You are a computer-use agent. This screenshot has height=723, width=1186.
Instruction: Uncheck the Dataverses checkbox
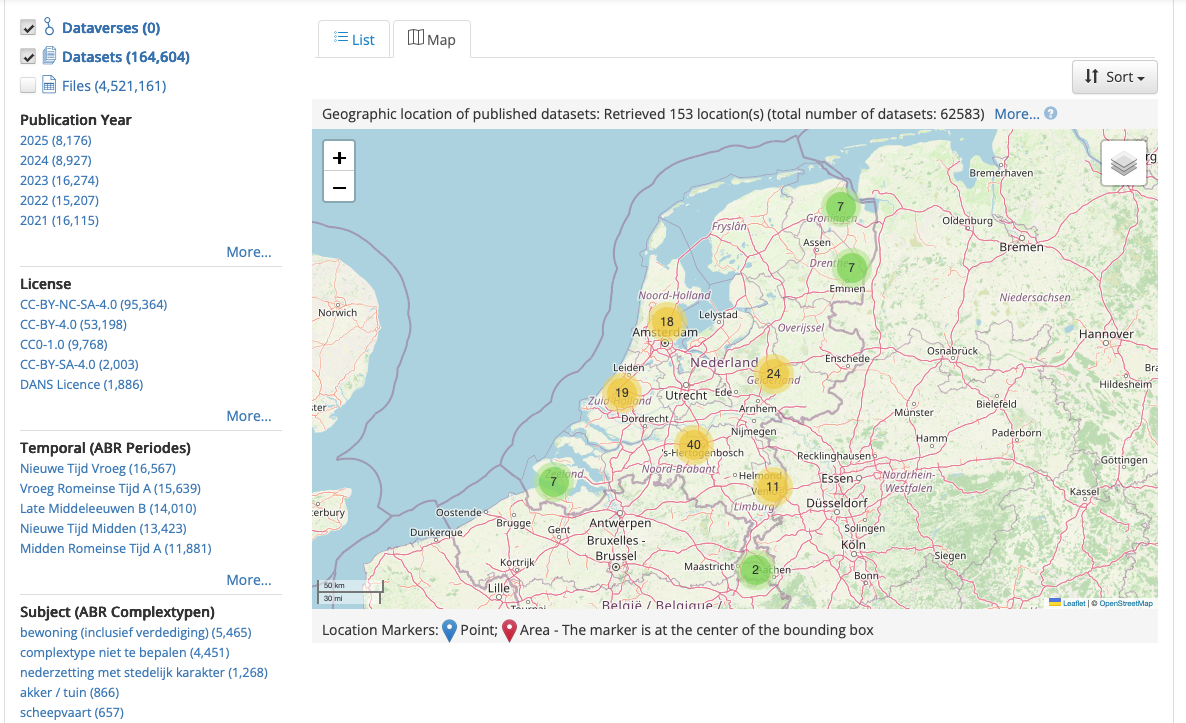(x=27, y=27)
